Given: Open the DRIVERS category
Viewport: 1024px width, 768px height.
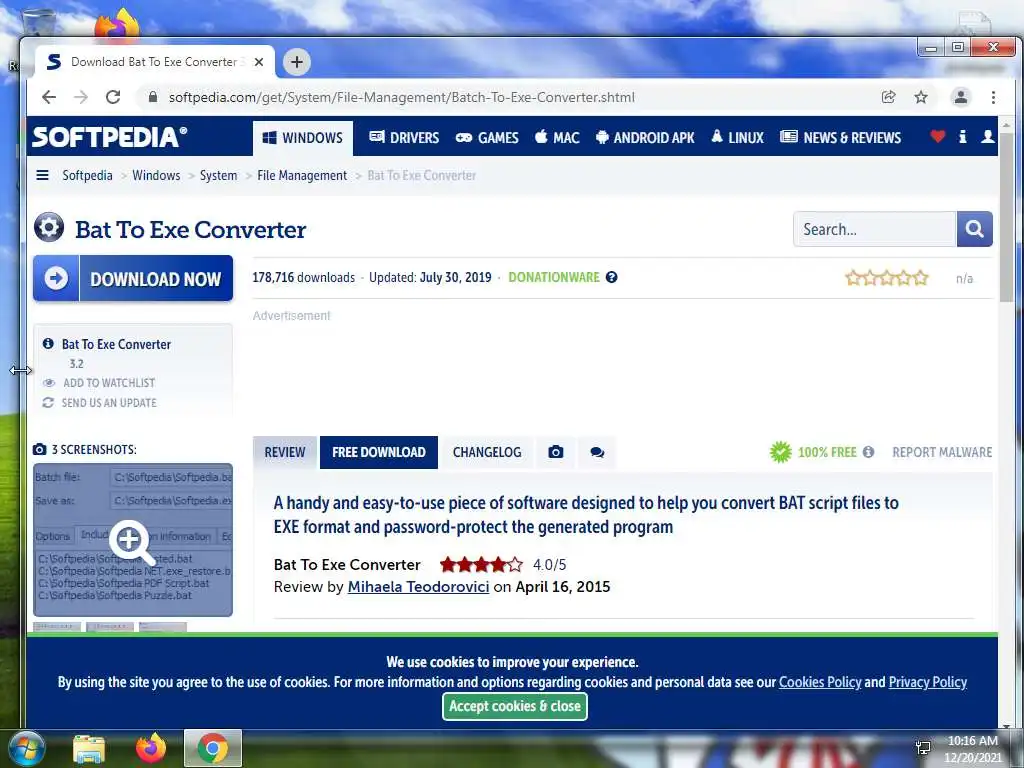Looking at the screenshot, I should [x=404, y=138].
